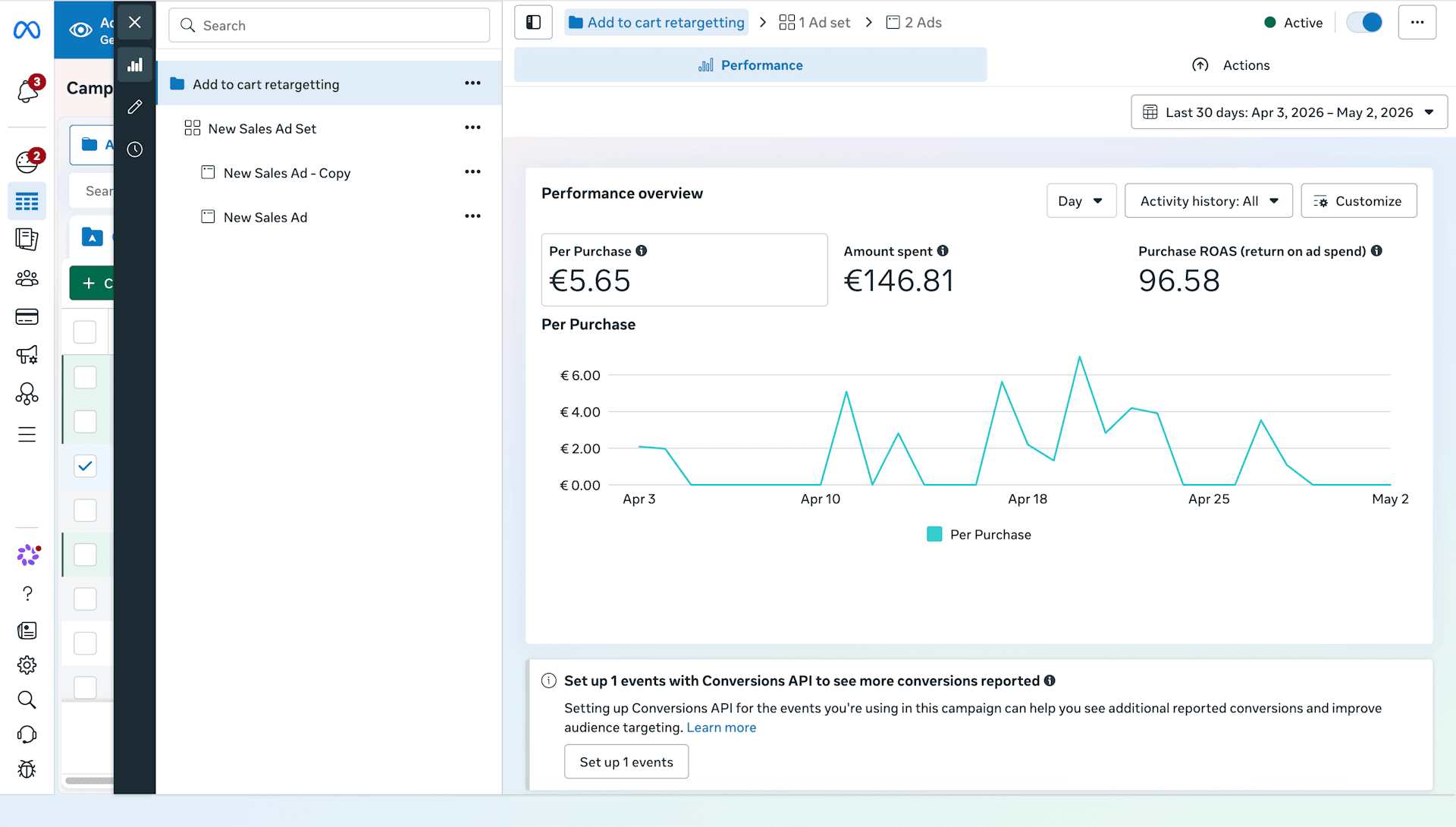This screenshot has height=827, width=1456.
Task: Click the 1 Ad set breadcrumb
Action: pos(815,22)
